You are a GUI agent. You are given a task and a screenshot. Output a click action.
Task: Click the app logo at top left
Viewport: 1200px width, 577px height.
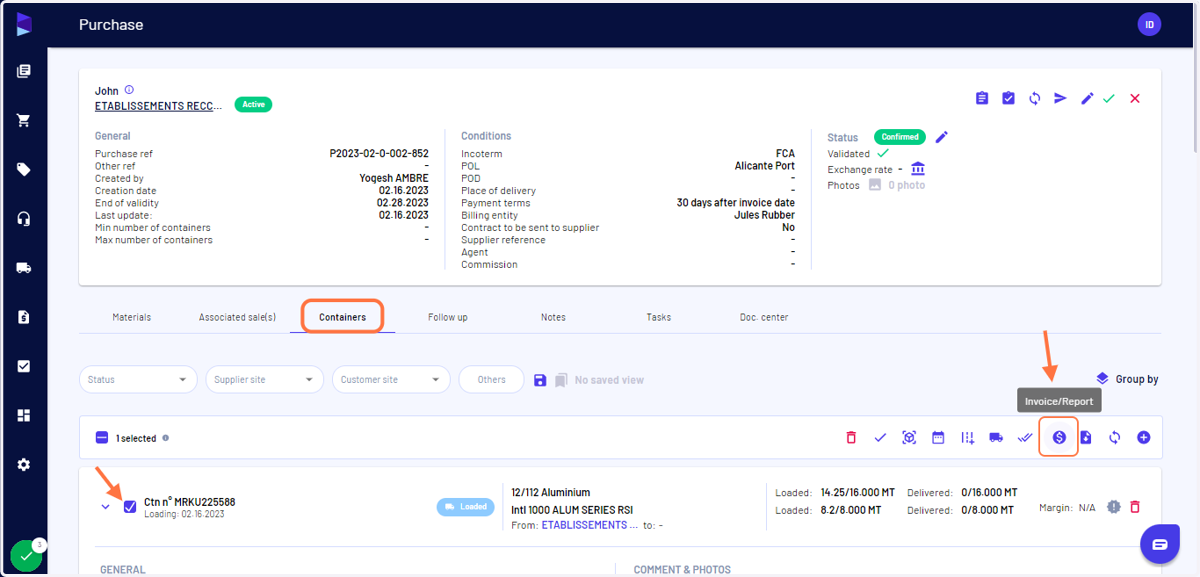[24, 24]
